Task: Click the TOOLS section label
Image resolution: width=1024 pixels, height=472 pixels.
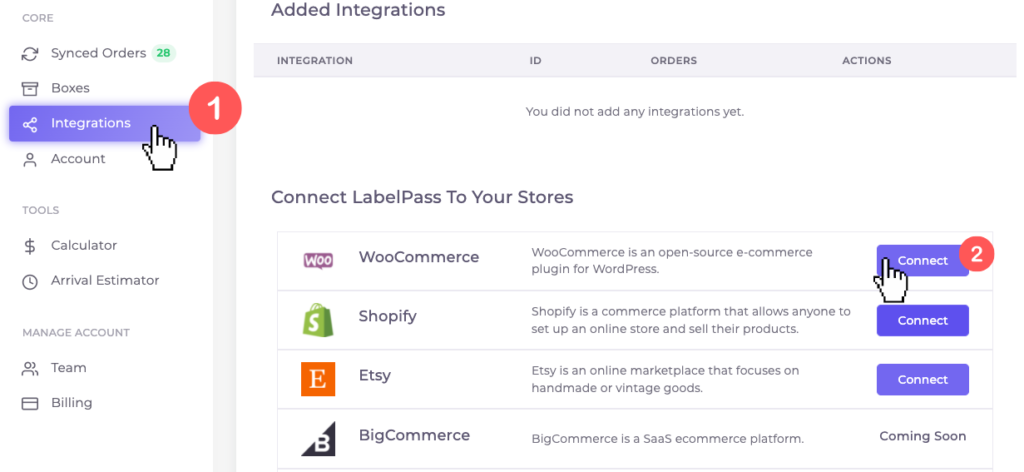Action: 40,210
